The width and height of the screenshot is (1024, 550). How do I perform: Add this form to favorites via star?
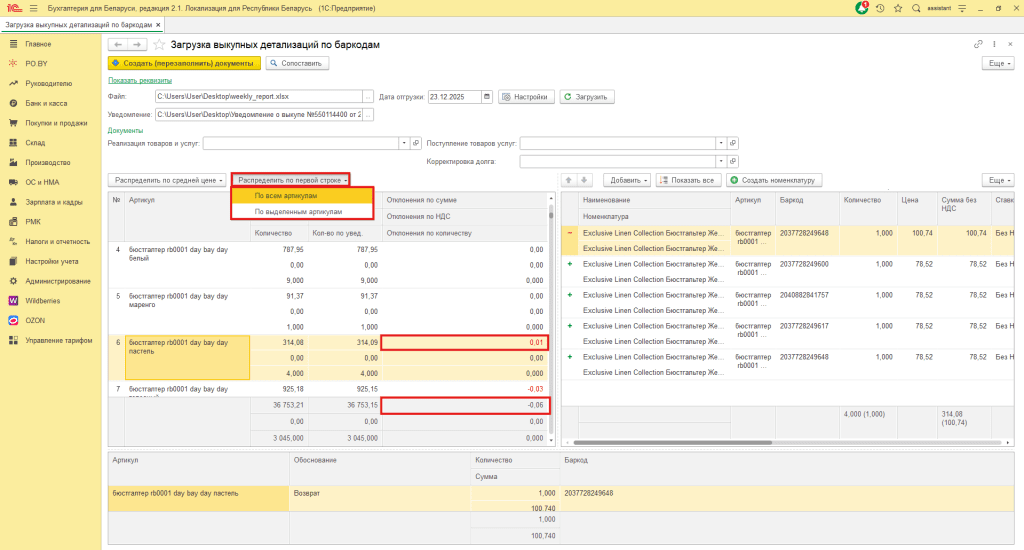point(159,45)
